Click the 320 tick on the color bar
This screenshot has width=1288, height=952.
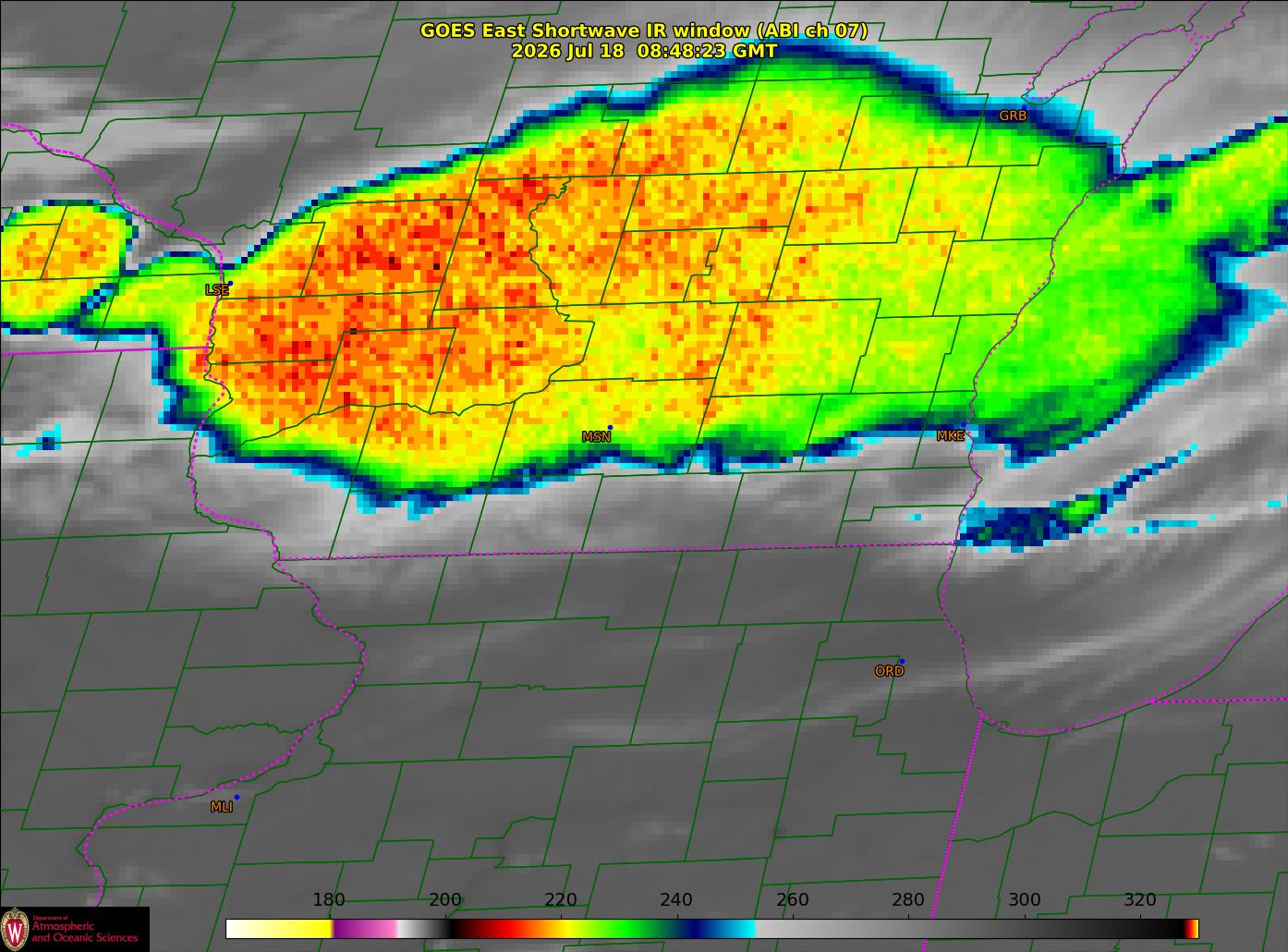click(1140, 899)
